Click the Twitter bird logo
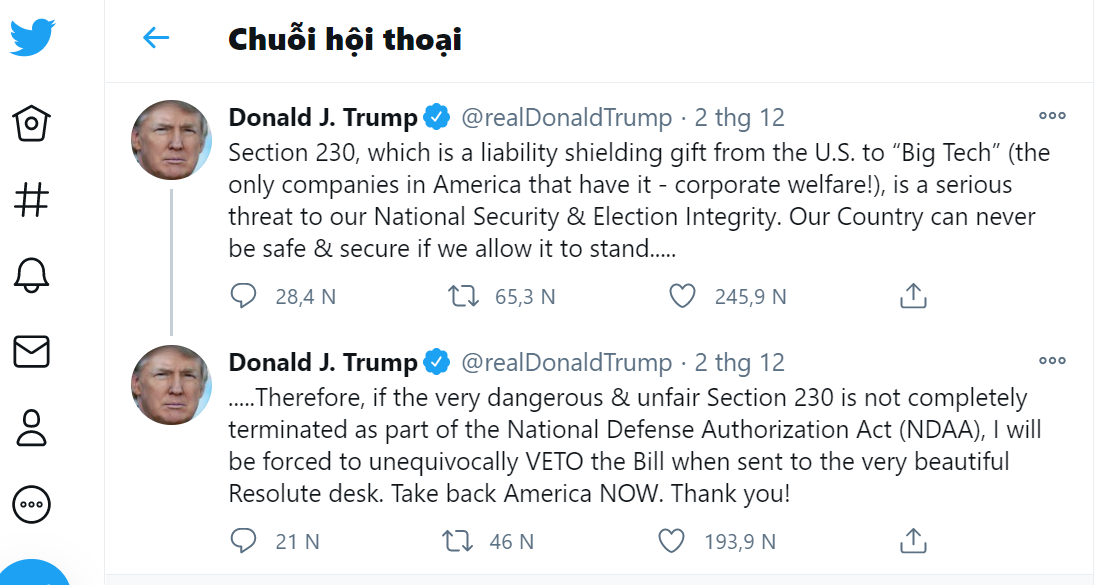 click(x=32, y=37)
